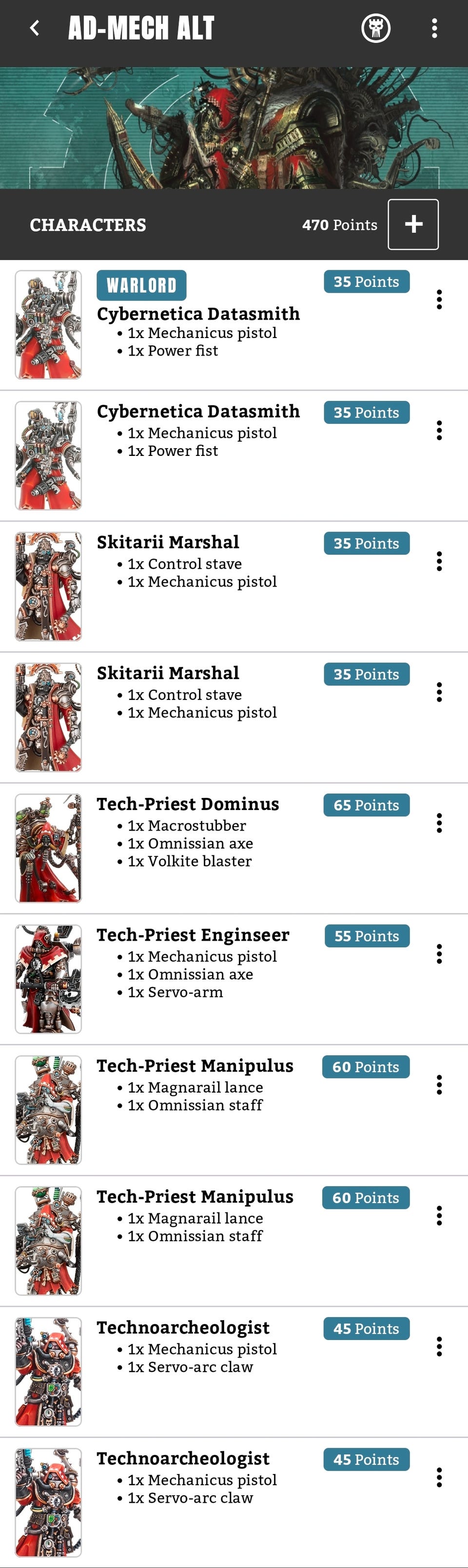468x1568 pixels.
Task: Open options for first Skitarii Marshal
Action: 439,561
